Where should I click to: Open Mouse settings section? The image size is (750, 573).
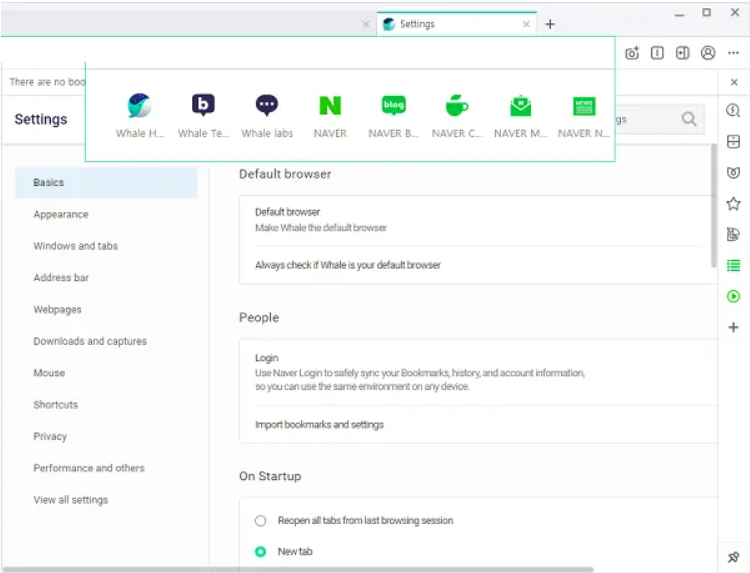pos(49,373)
